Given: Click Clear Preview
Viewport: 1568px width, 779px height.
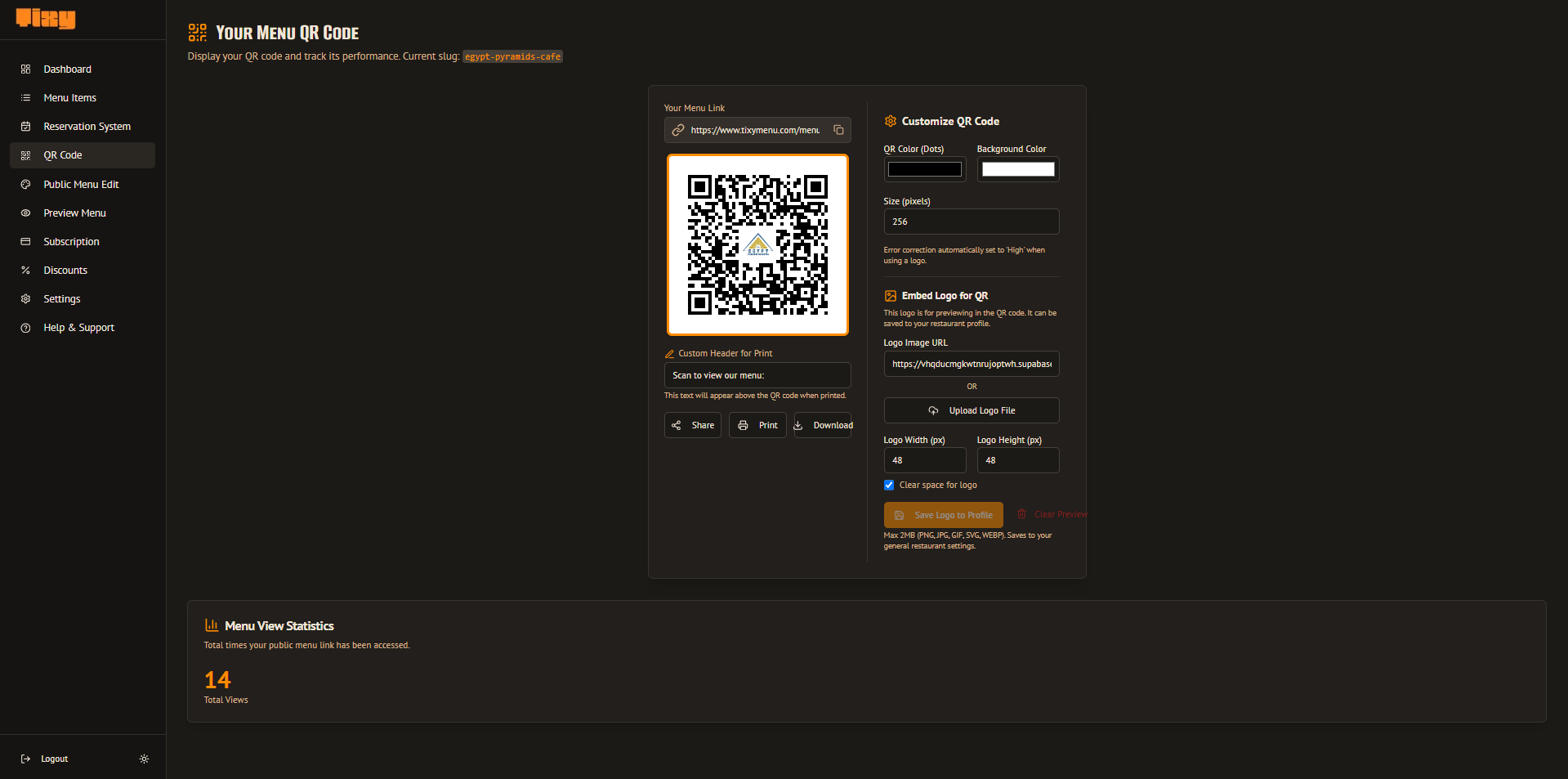Looking at the screenshot, I should pyautogui.click(x=1052, y=514).
